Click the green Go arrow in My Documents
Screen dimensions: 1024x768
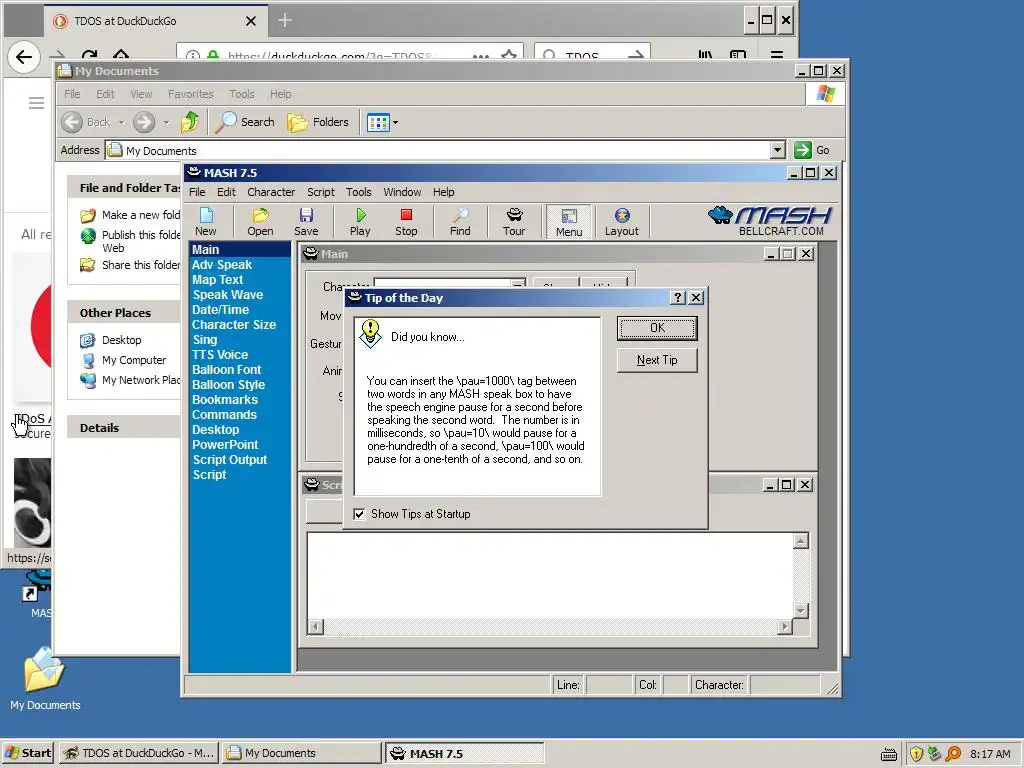(x=803, y=150)
